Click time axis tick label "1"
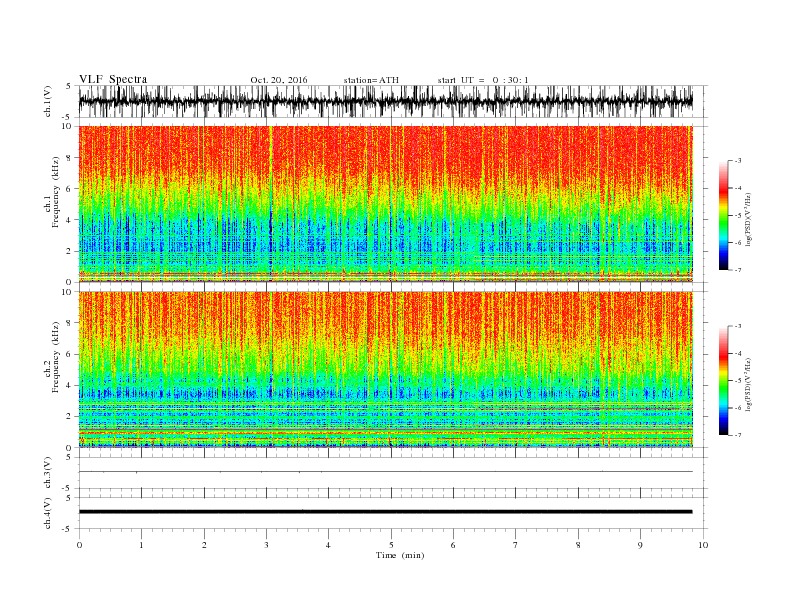The width and height of the screenshot is (792, 612). click(141, 545)
